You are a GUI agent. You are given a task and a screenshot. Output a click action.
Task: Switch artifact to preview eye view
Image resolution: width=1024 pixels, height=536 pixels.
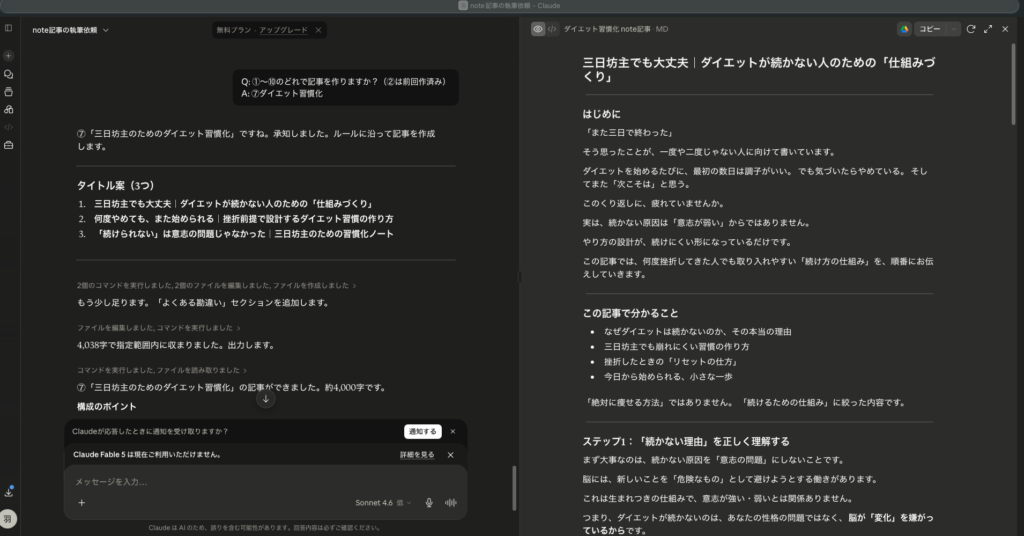click(537, 29)
